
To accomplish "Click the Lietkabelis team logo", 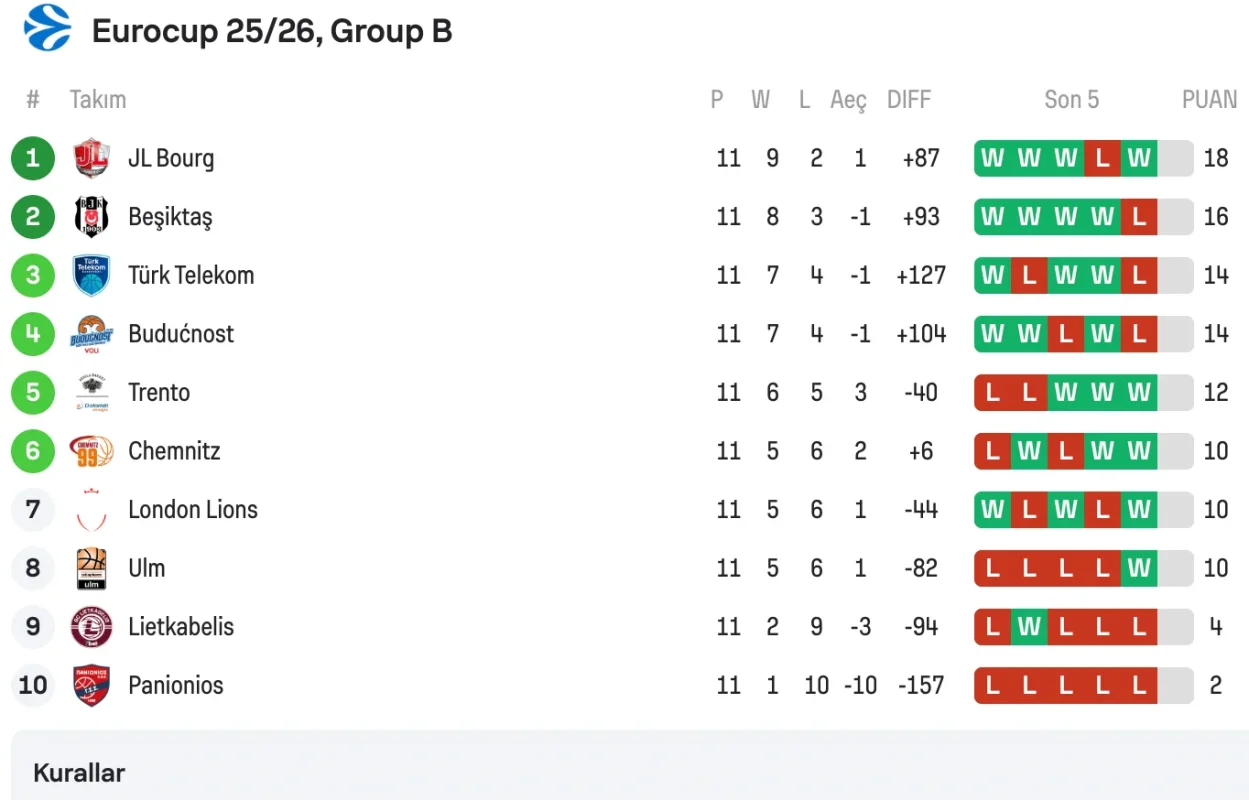I will click(91, 627).
